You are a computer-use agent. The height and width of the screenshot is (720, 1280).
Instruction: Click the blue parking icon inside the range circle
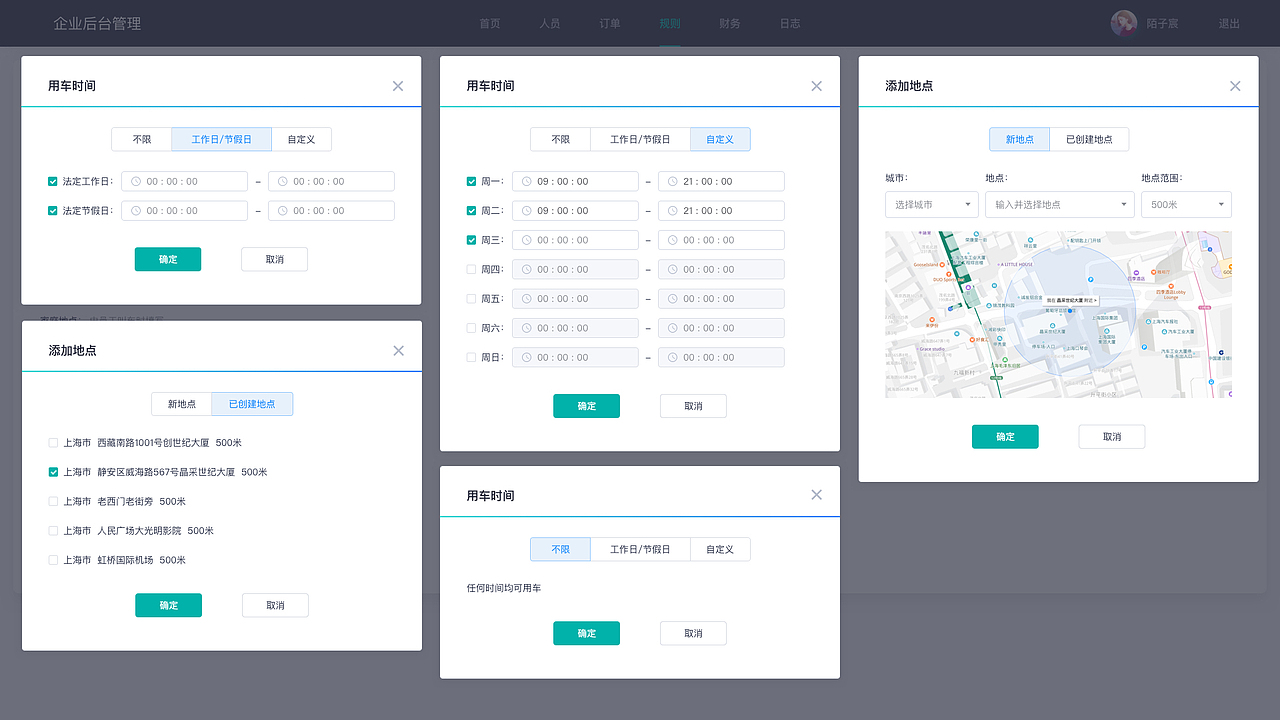[x=1091, y=279]
